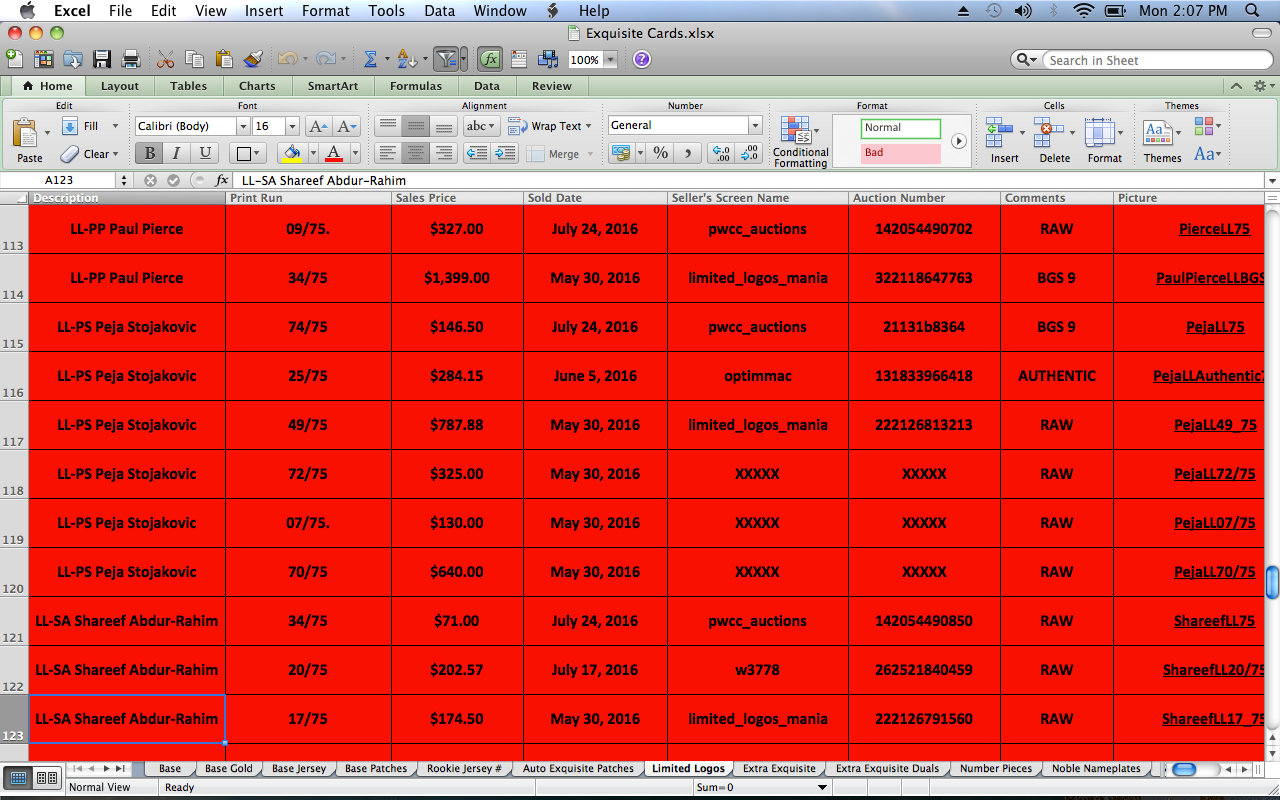1280x800 pixels.
Task: Click the AutoSum sigma icon
Action: click(370, 60)
